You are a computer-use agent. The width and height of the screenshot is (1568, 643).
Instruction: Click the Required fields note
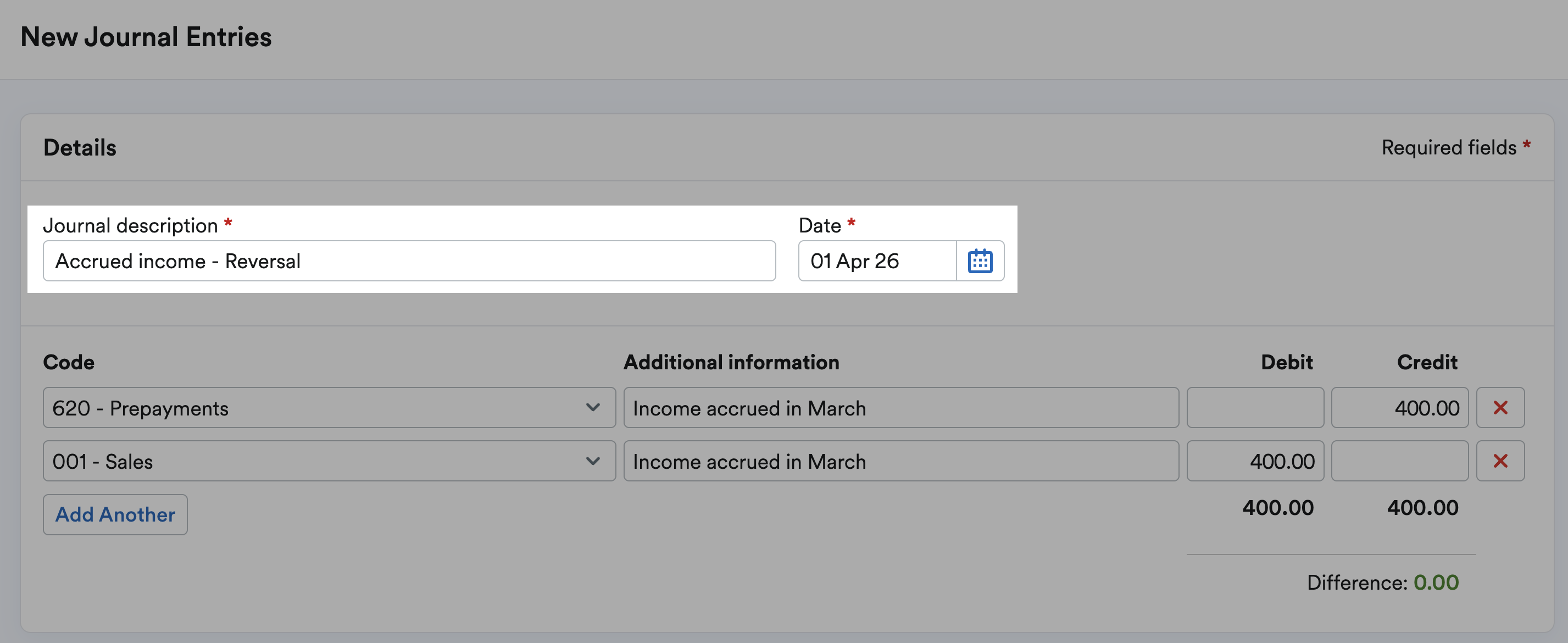1455,147
